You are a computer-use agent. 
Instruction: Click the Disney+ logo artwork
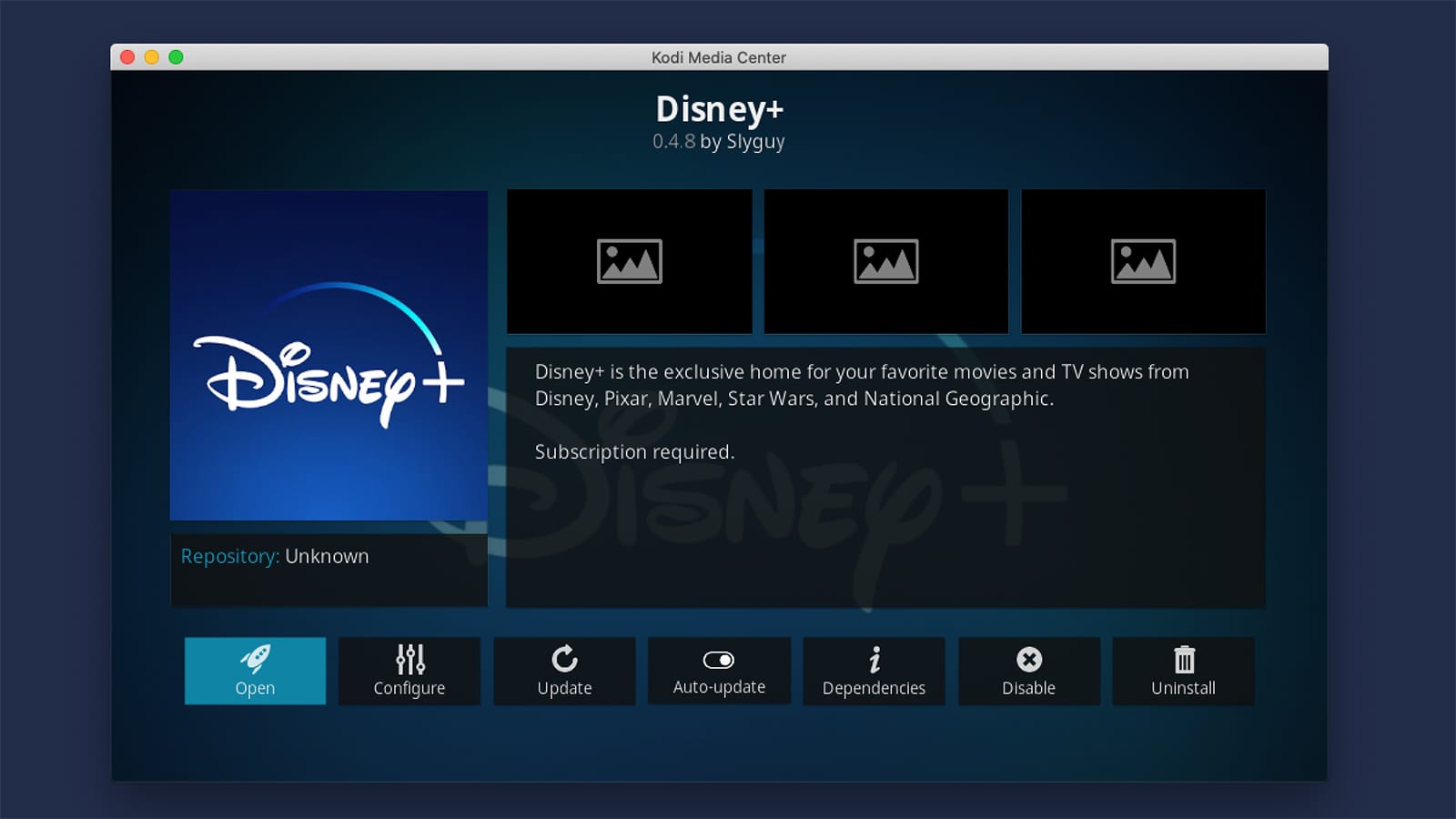tap(329, 355)
